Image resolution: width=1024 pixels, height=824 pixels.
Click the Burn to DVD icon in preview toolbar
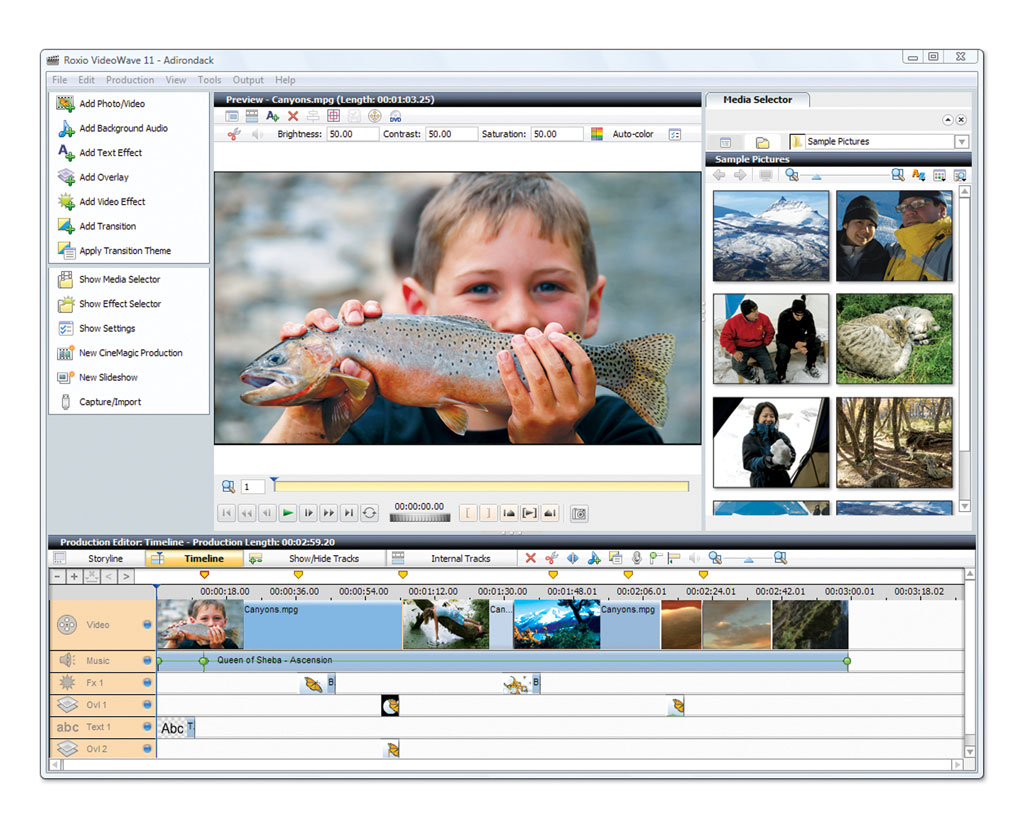(396, 116)
